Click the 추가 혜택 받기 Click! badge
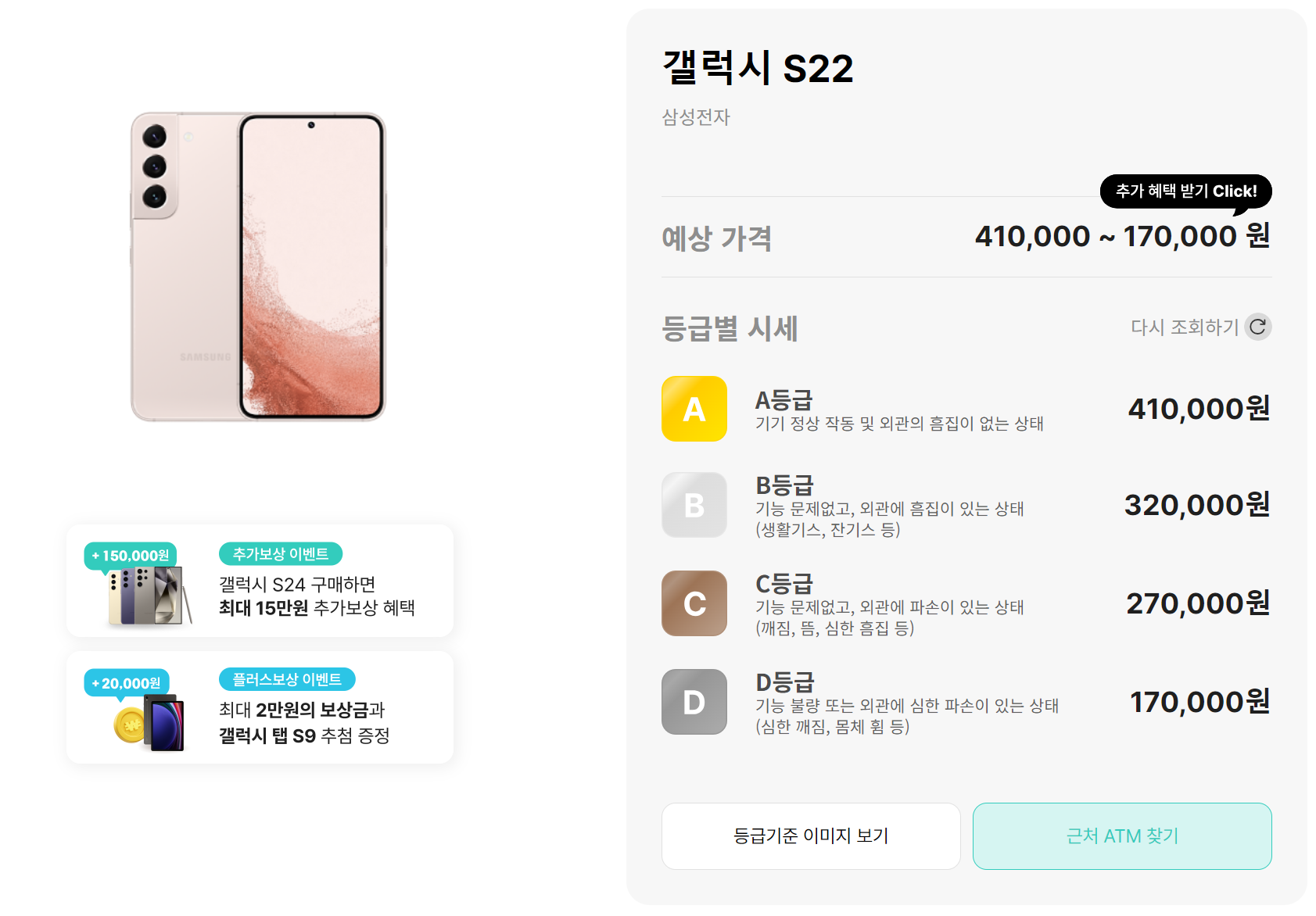The height and width of the screenshot is (916, 1316). click(1185, 190)
